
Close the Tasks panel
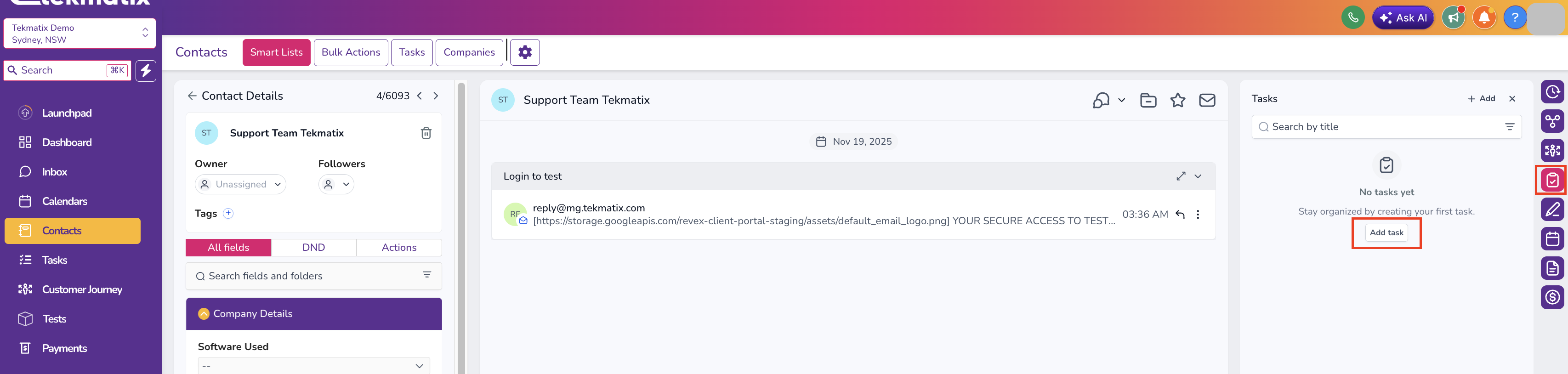click(1512, 98)
